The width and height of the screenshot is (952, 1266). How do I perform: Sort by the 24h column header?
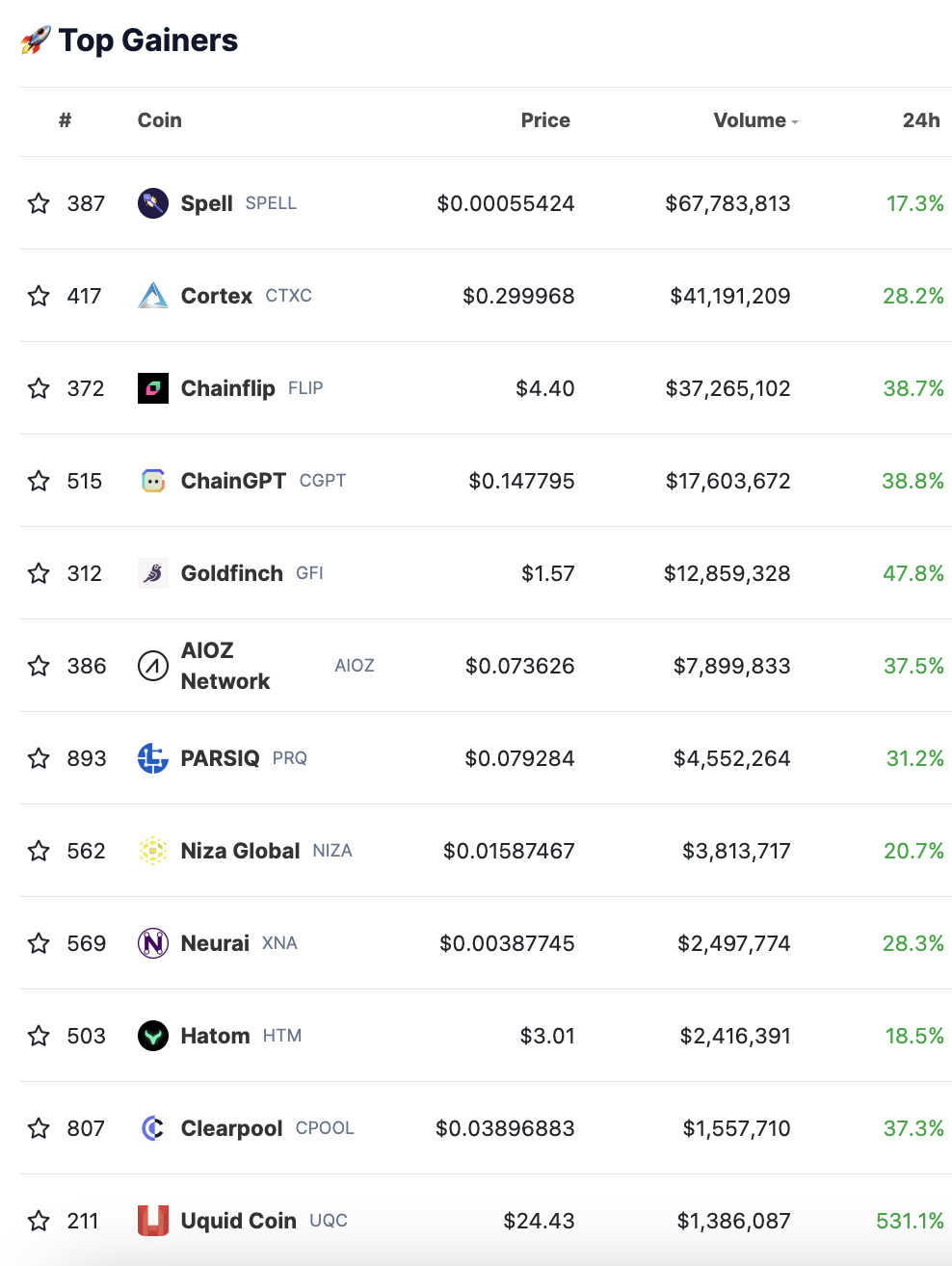click(x=920, y=120)
